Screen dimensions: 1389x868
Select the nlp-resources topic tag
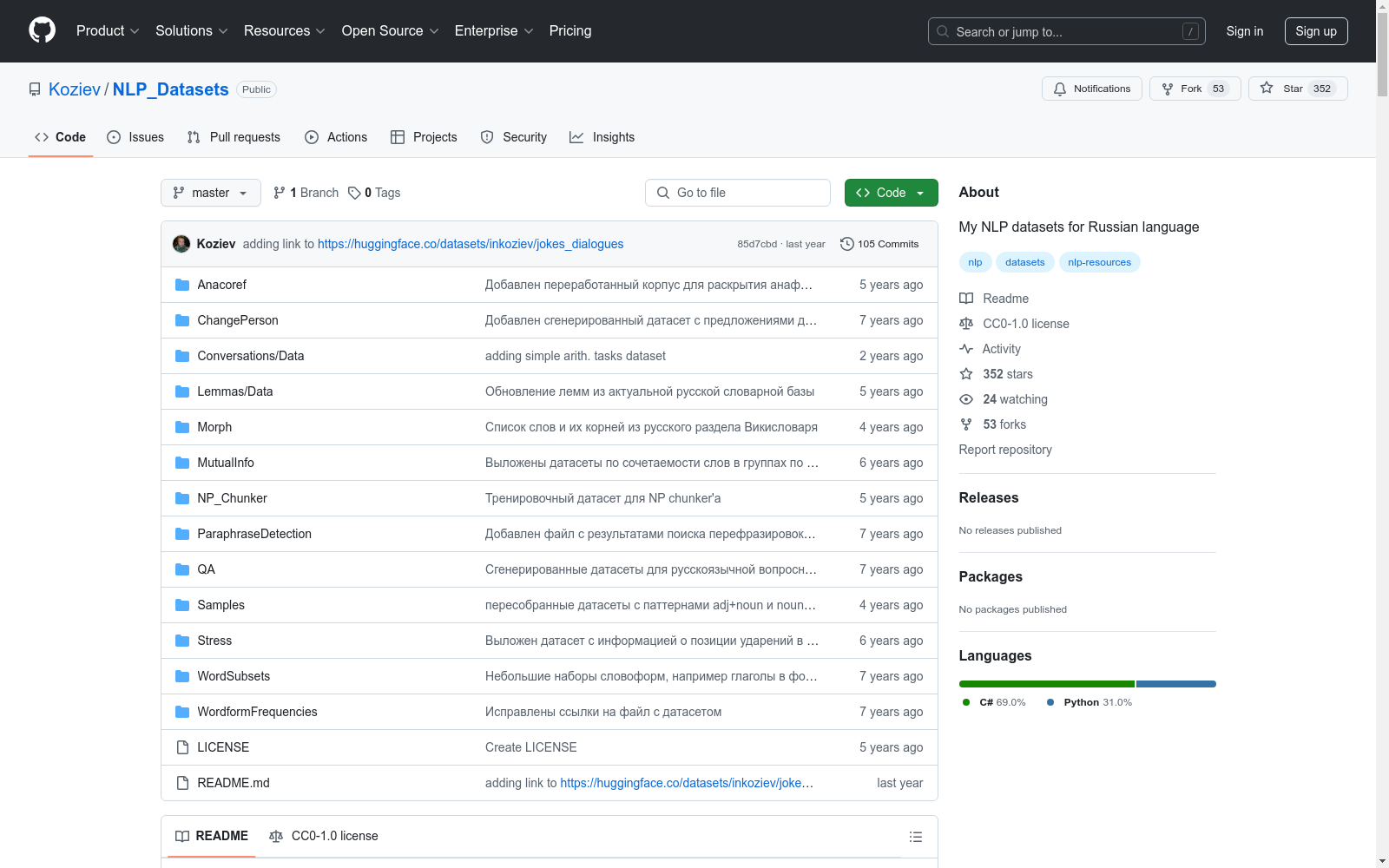pyautogui.click(x=1100, y=262)
